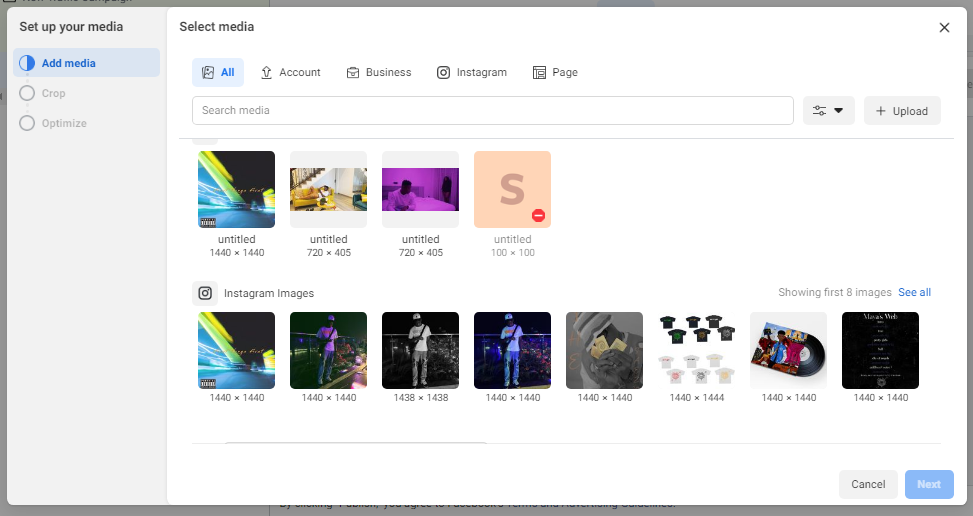Image resolution: width=973 pixels, height=516 pixels.
Task: Click the 'Instagram Images' section heading
Action: click(269, 293)
